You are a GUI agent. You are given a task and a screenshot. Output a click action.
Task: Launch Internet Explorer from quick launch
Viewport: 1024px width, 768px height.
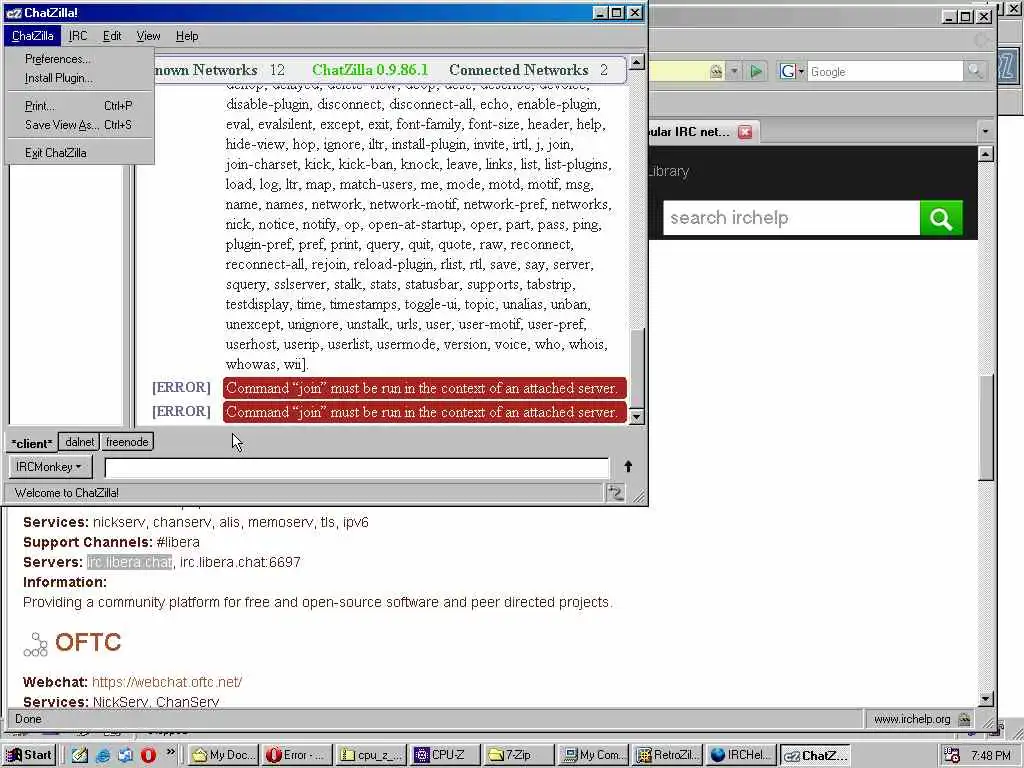click(103, 755)
